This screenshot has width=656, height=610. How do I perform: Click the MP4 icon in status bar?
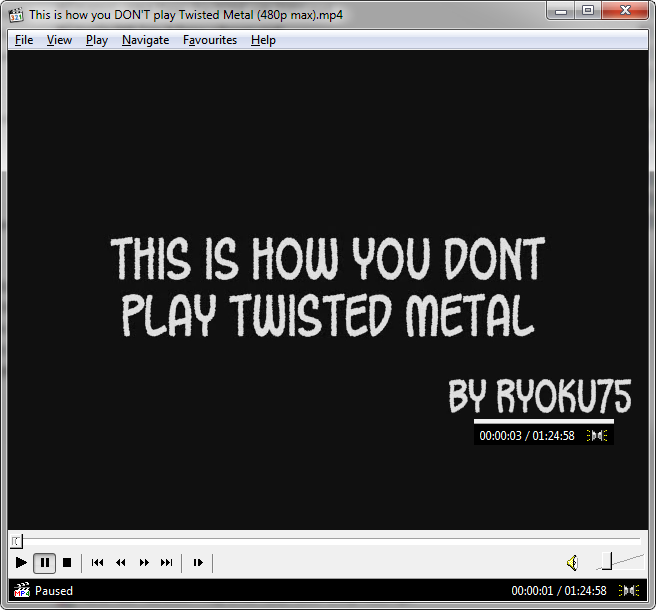coord(22,590)
